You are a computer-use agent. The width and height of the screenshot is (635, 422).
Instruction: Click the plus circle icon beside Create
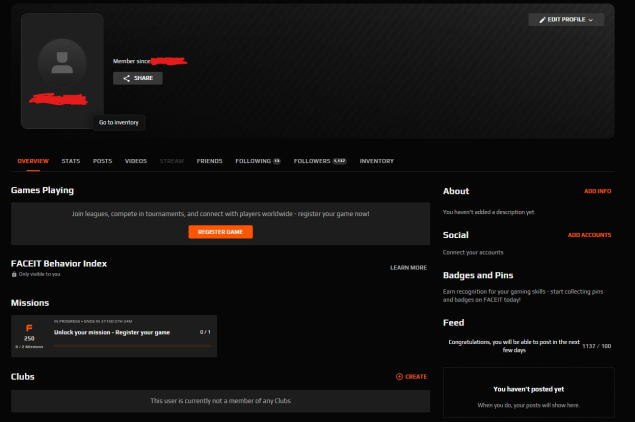click(399, 377)
